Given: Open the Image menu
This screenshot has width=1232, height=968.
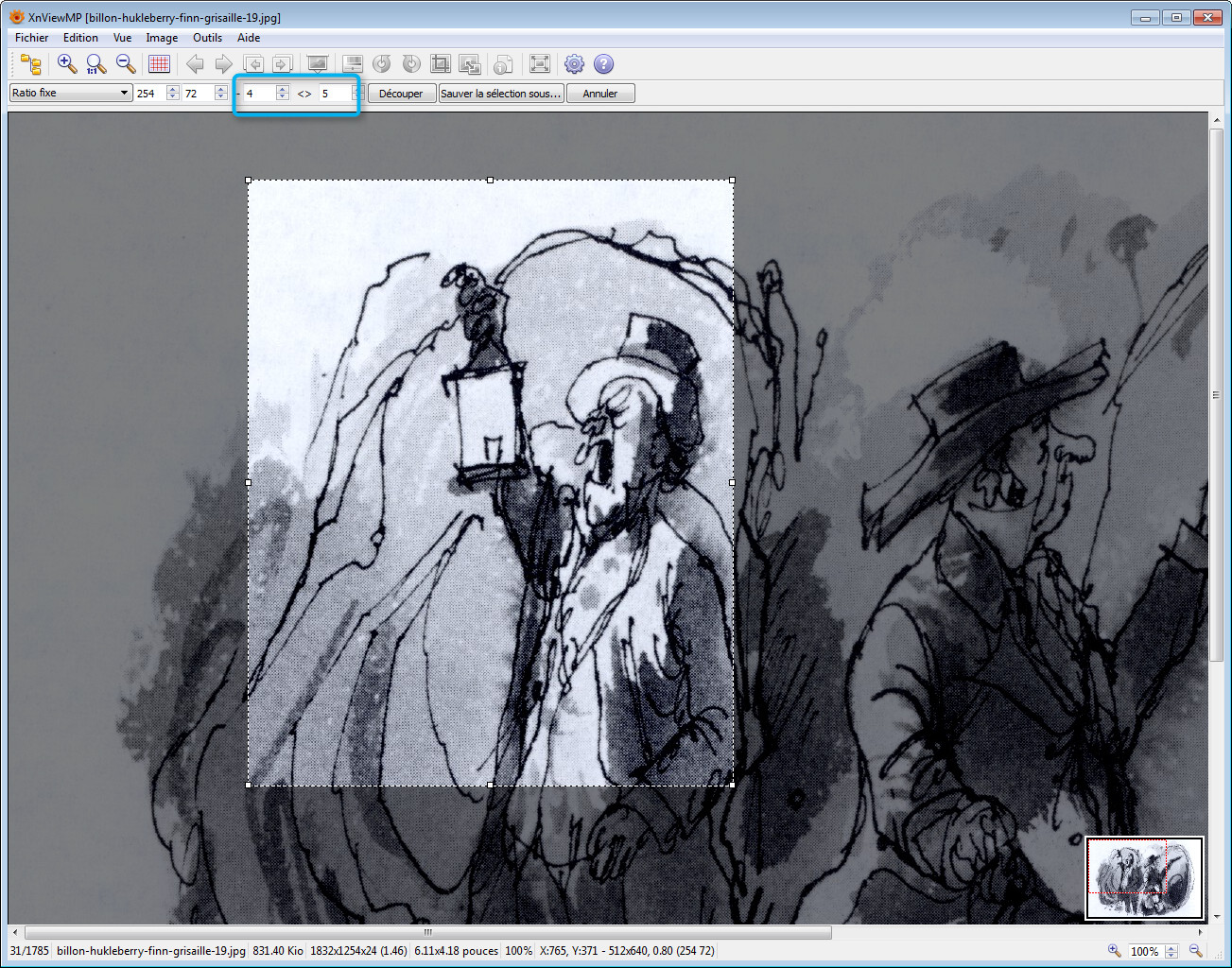Looking at the screenshot, I should pos(162,38).
